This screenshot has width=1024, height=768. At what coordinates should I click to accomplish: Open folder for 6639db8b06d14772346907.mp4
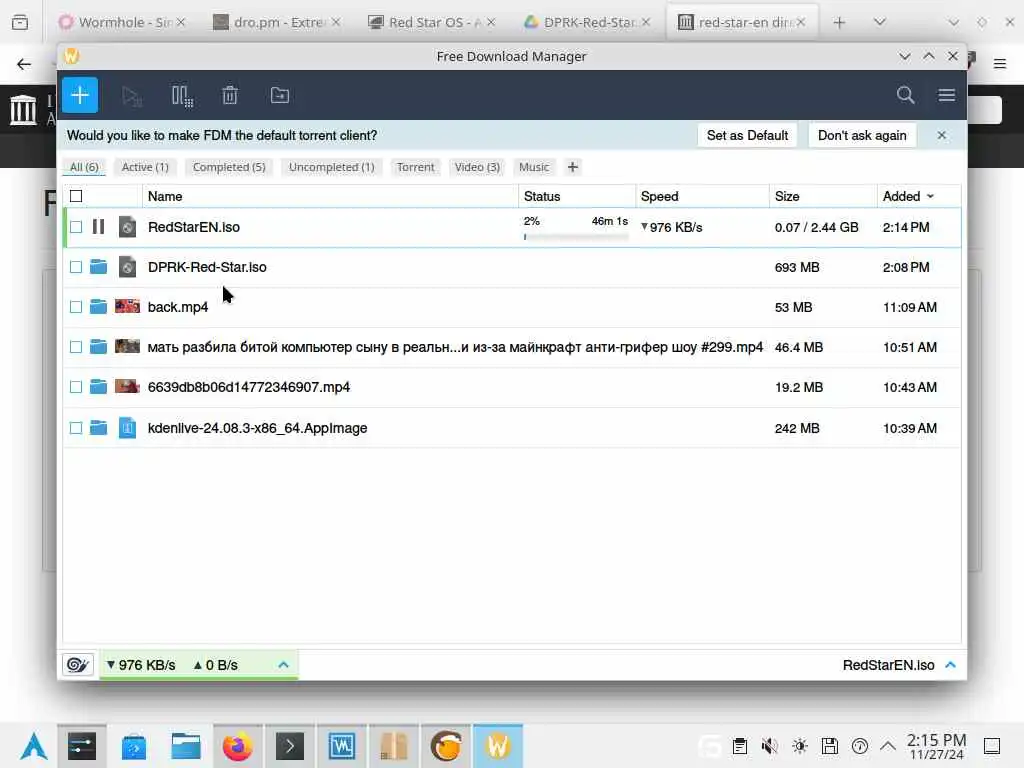pos(99,387)
